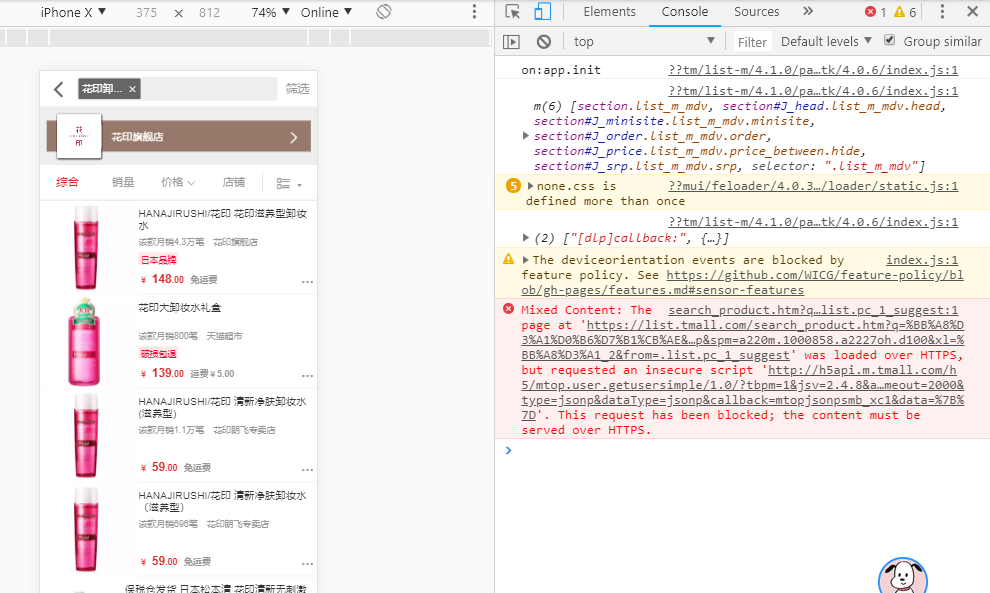990x593 pixels.
Task: Open more options for the last 59.00 product
Action: pyautogui.click(x=307, y=564)
